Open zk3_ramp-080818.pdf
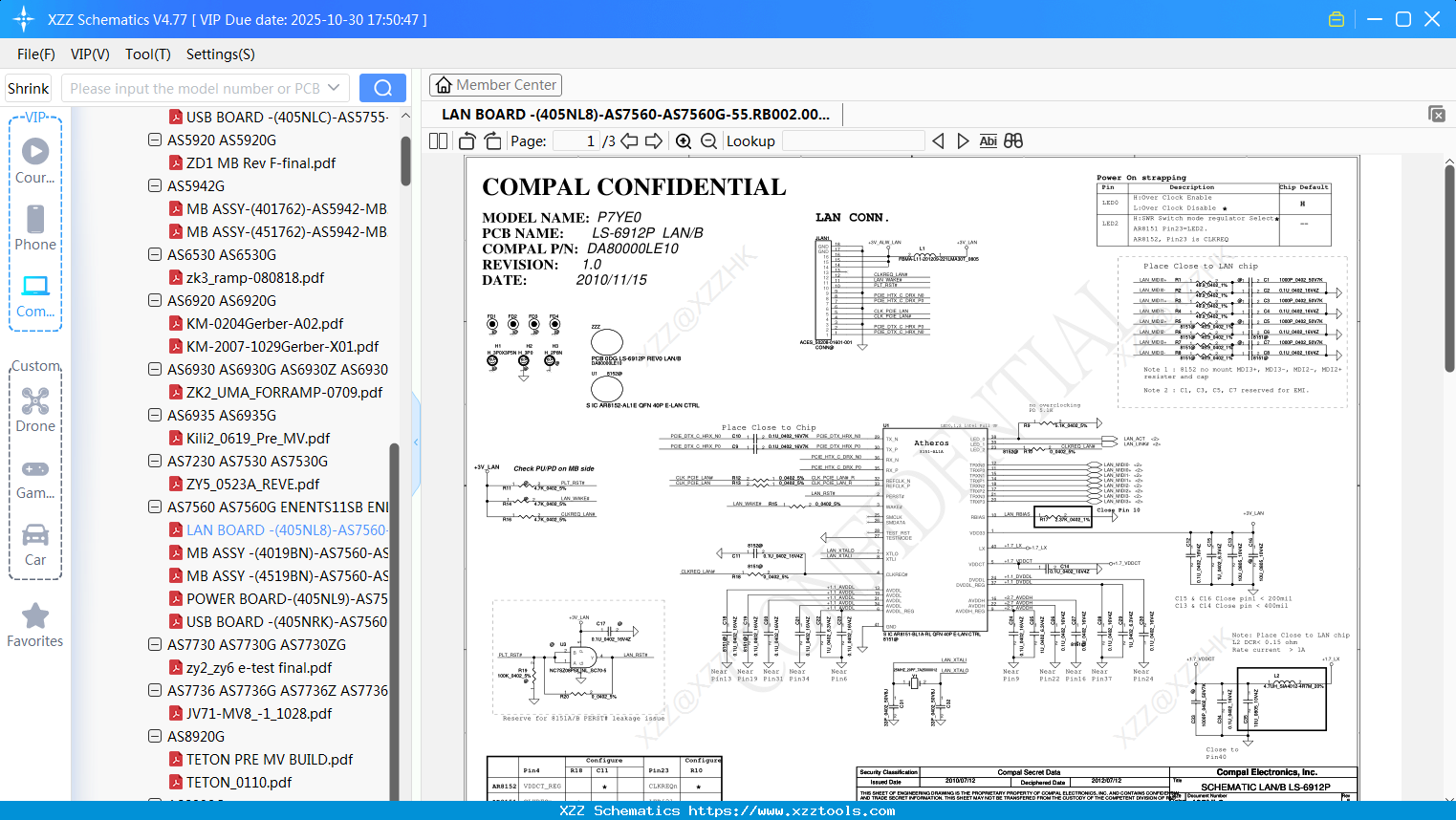Viewport: 1456px width, 820px height. click(x=255, y=277)
